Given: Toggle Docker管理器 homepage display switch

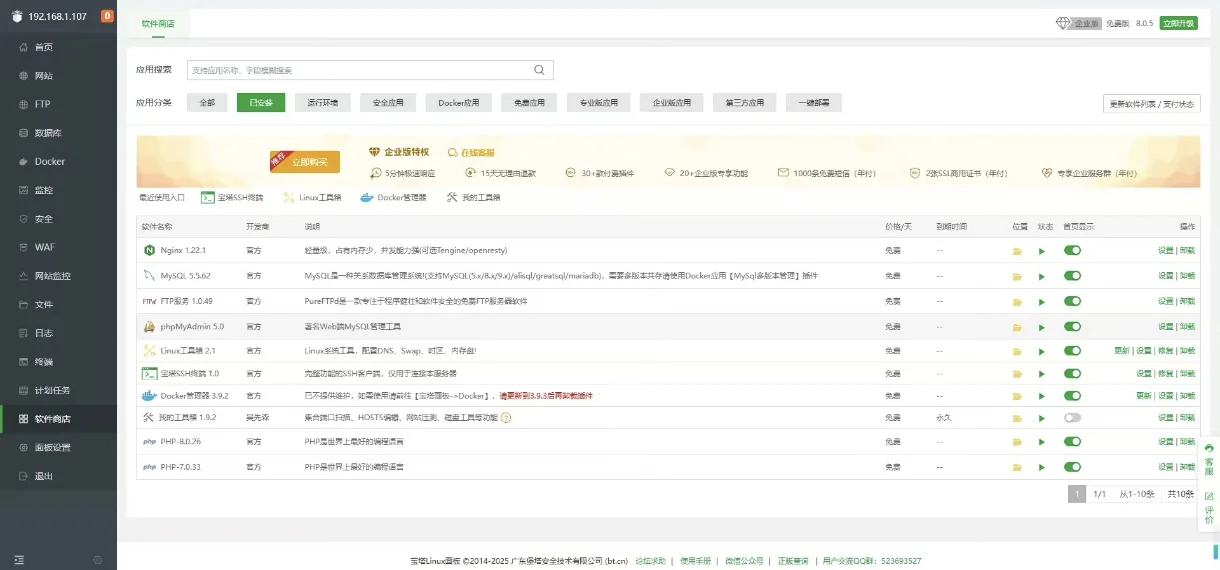Looking at the screenshot, I should click(1073, 396).
